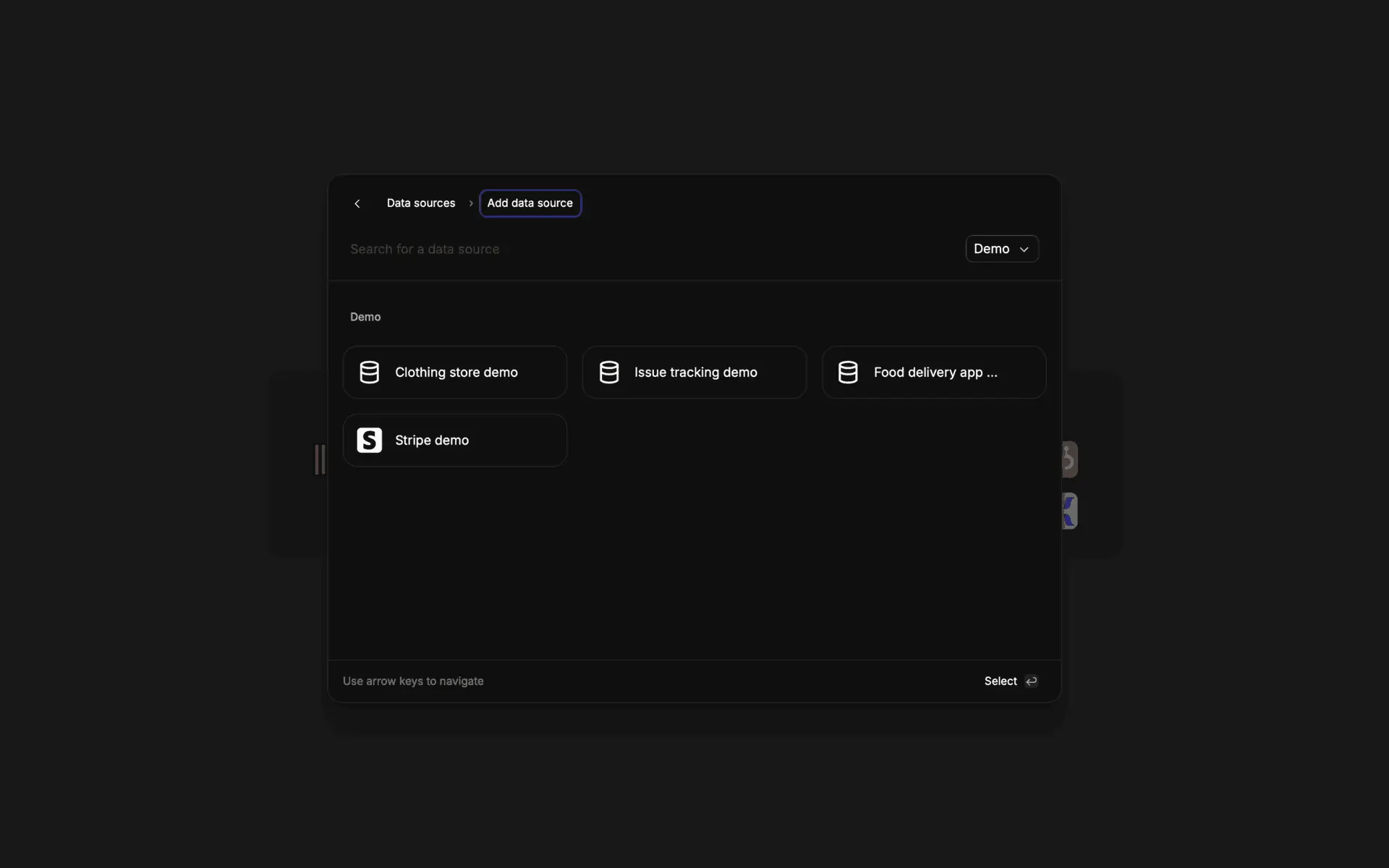The width and height of the screenshot is (1389, 868).
Task: Click the breadcrumb separator chevron
Action: tap(471, 203)
